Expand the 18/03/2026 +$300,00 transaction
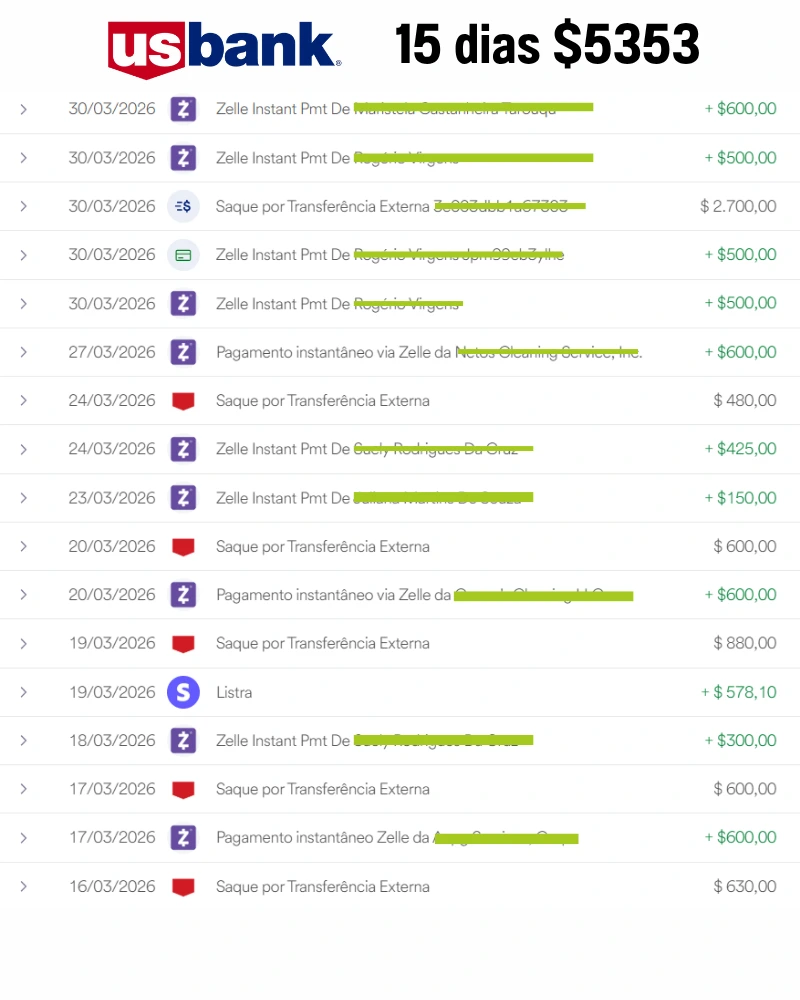800x1000 pixels. click(x=24, y=740)
